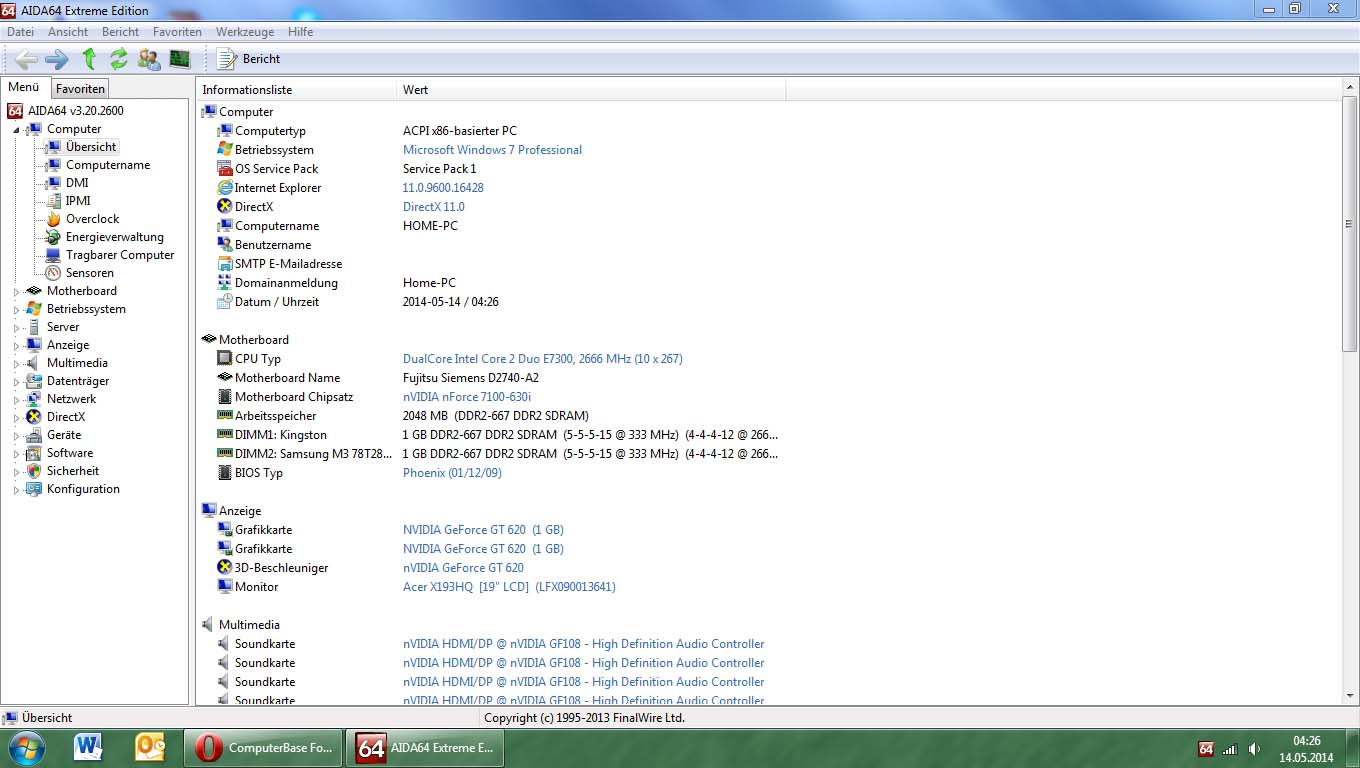Image resolution: width=1360 pixels, height=768 pixels.
Task: Click the Geräte tree icon
Action: pos(34,435)
